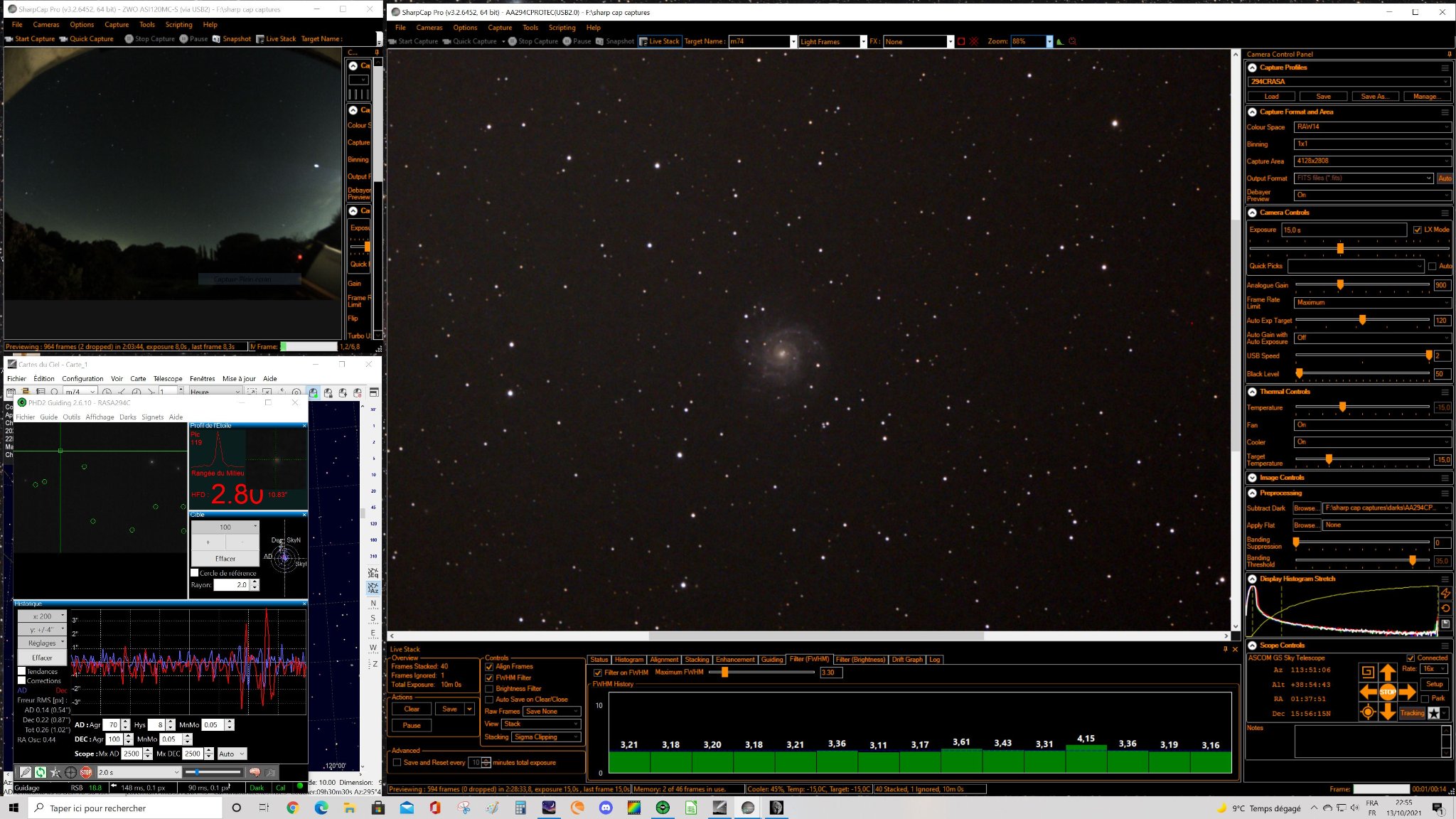
Task: Open Colour Space RAW14 dropdown
Action: point(1372,127)
